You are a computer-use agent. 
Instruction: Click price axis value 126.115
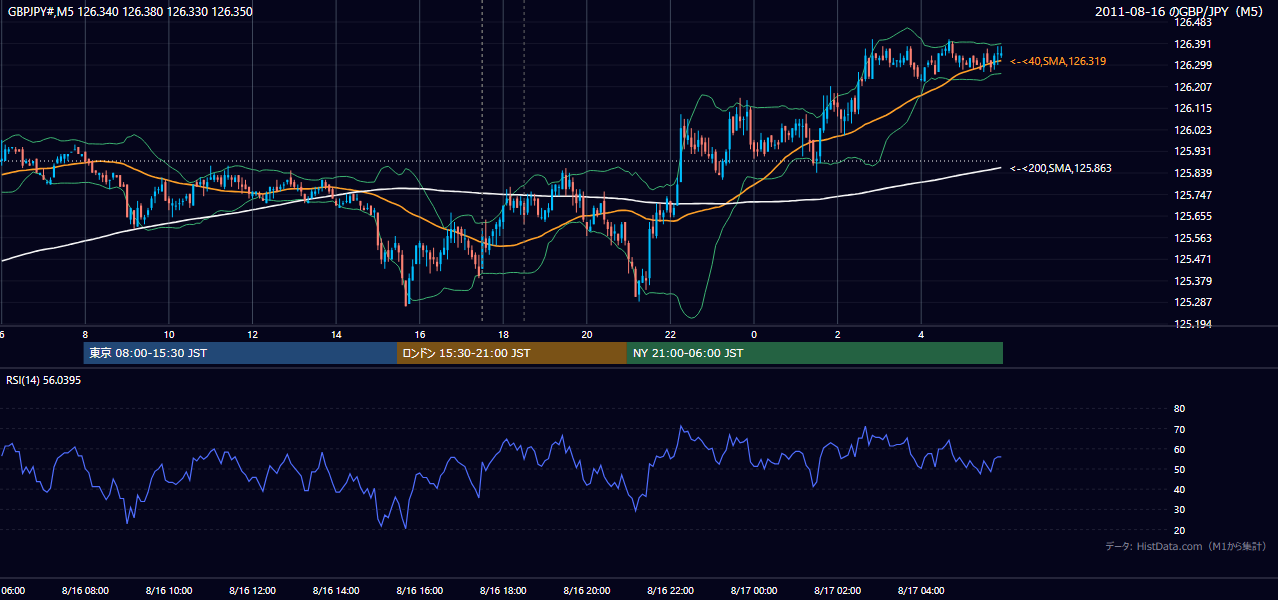click(1193, 108)
